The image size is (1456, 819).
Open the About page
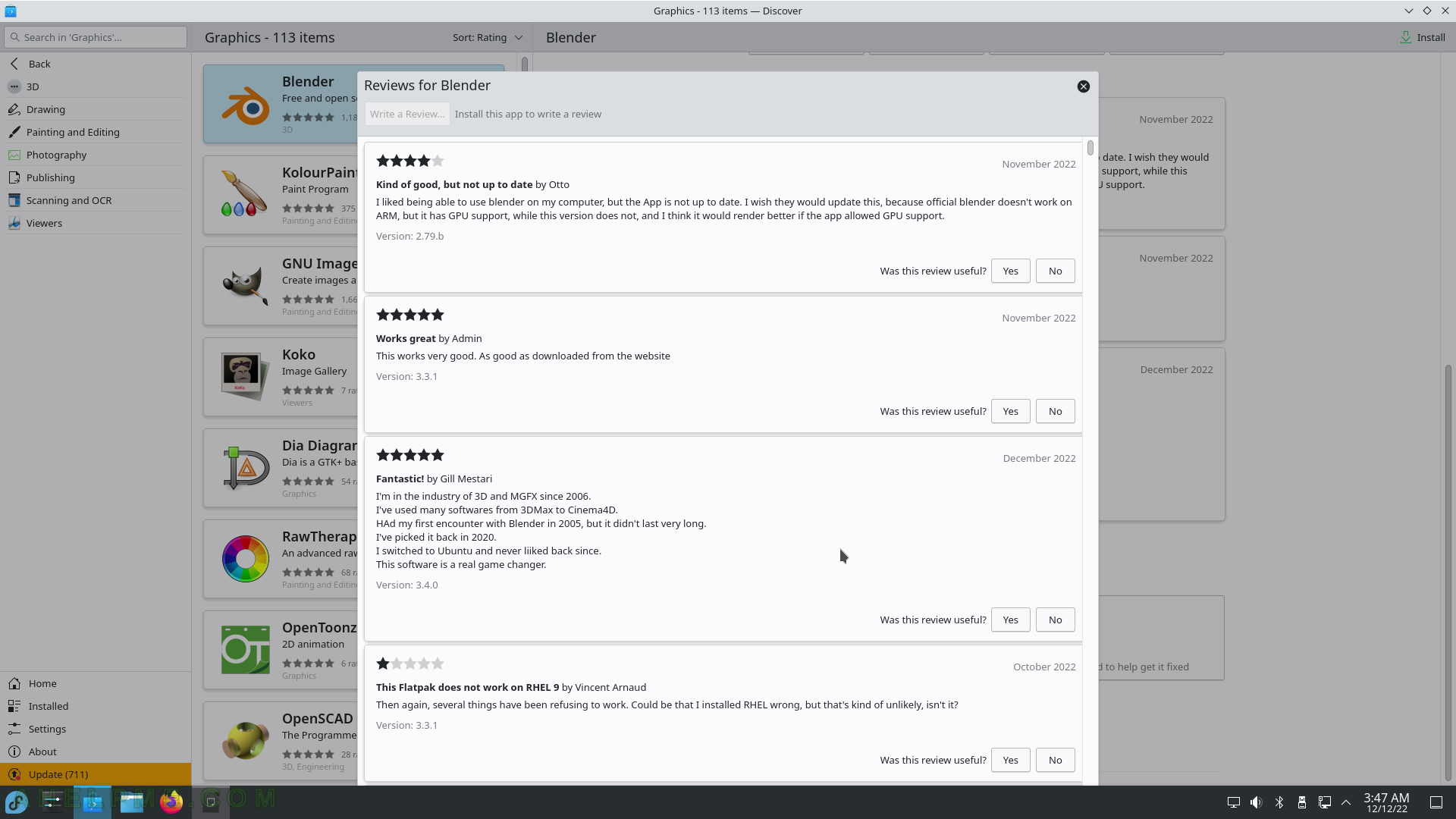96,752
